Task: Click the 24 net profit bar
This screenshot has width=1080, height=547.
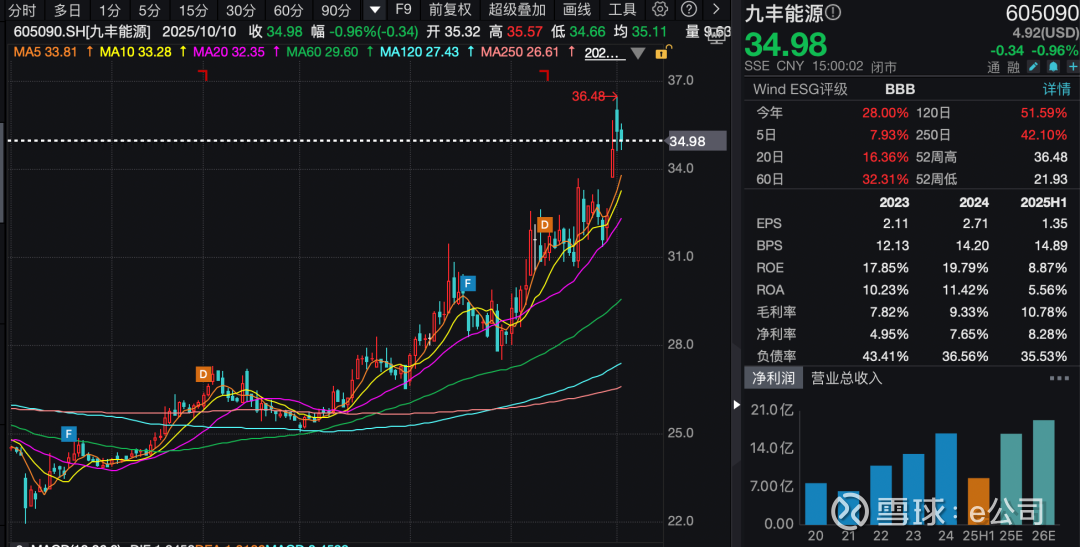Action: pyautogui.click(x=946, y=479)
